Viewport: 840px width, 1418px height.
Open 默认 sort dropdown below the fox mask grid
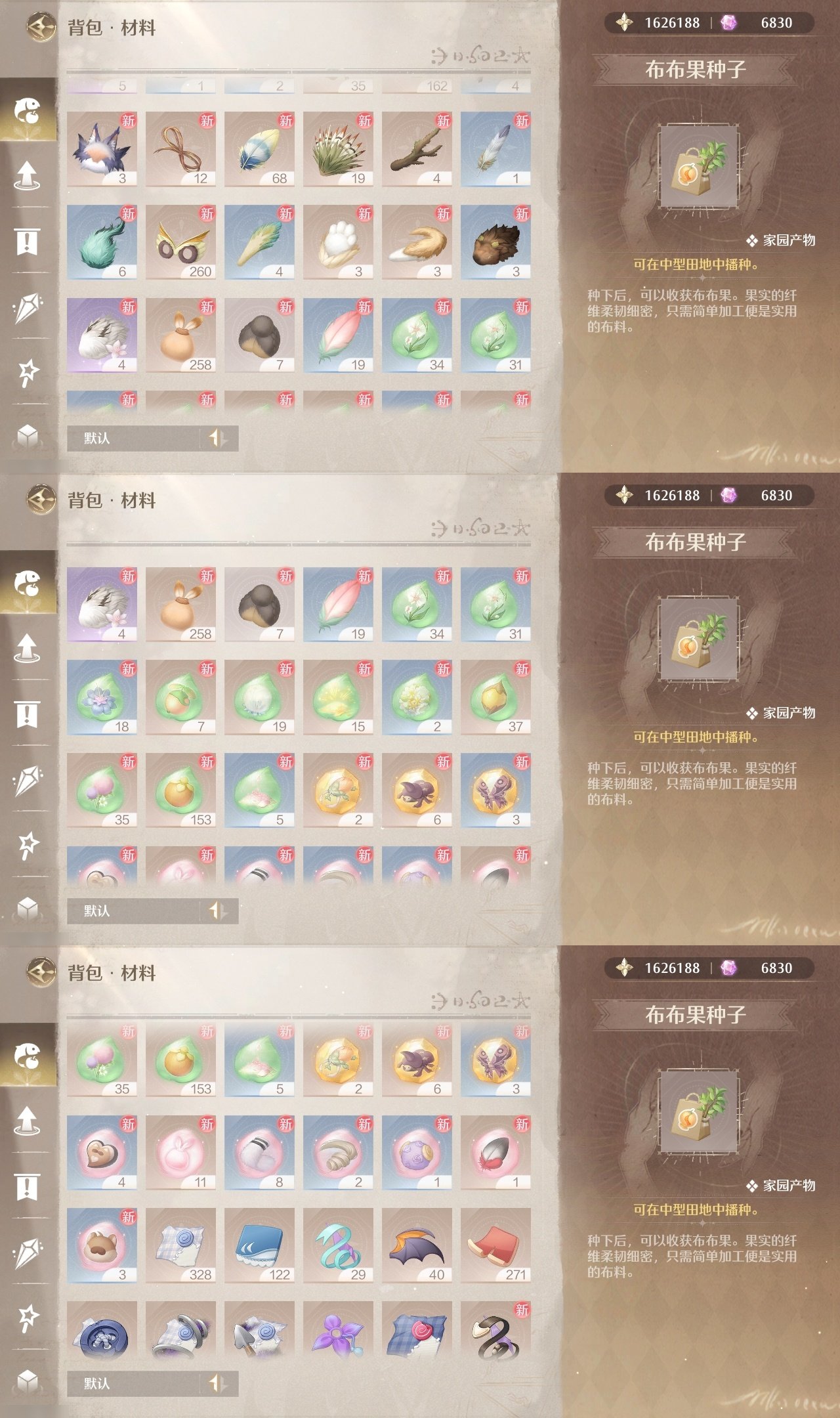click(x=152, y=438)
